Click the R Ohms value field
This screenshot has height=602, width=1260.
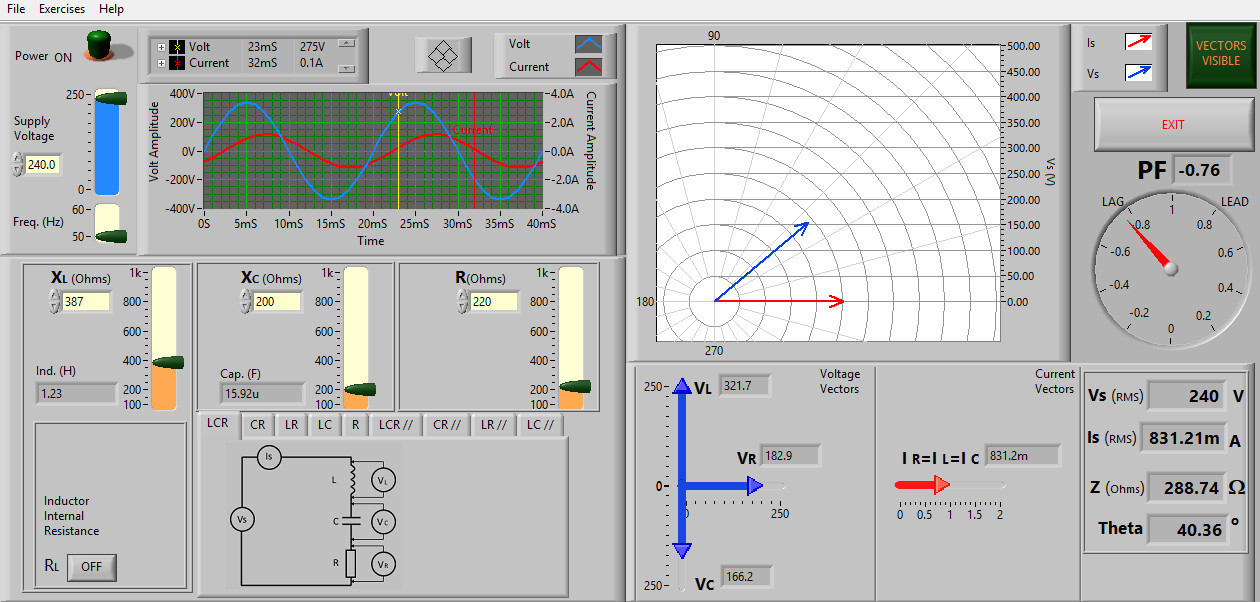[494, 301]
